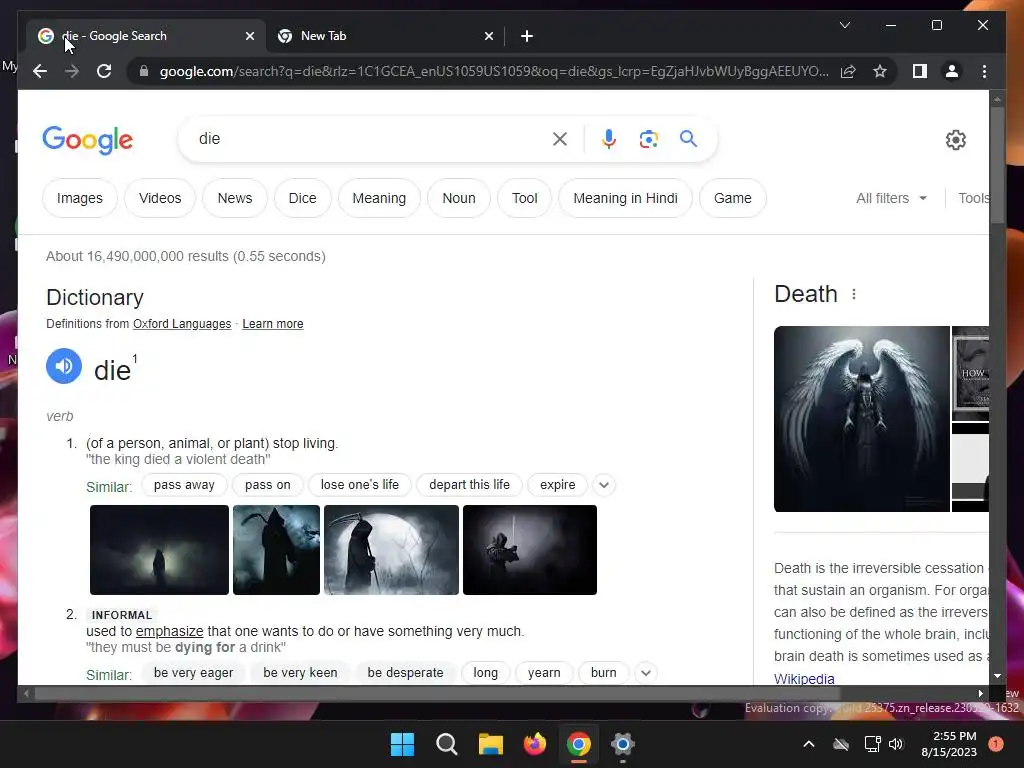Open the Chrome side panel
1024x768 pixels.
click(920, 71)
